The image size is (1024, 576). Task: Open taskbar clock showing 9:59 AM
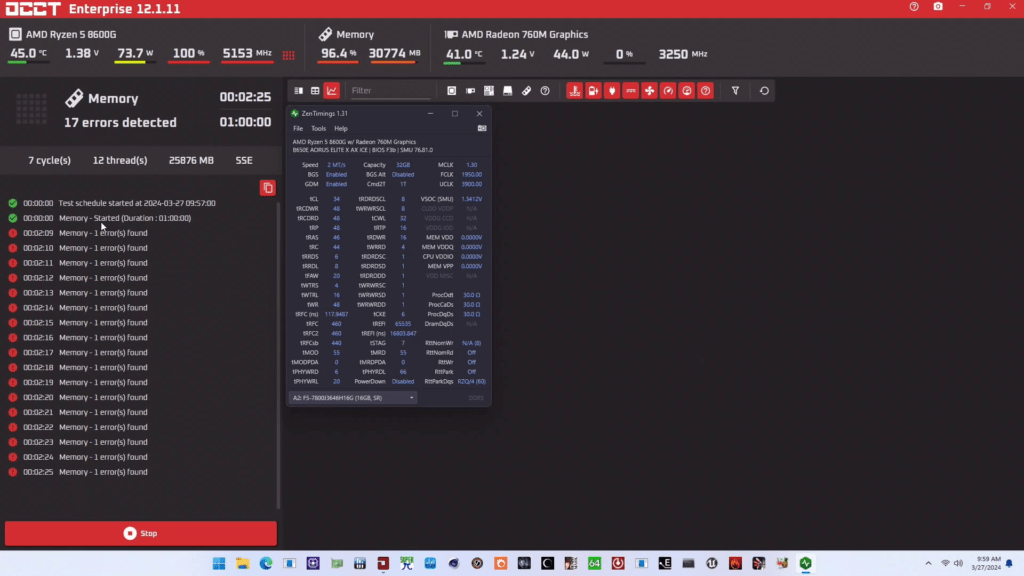coord(986,563)
